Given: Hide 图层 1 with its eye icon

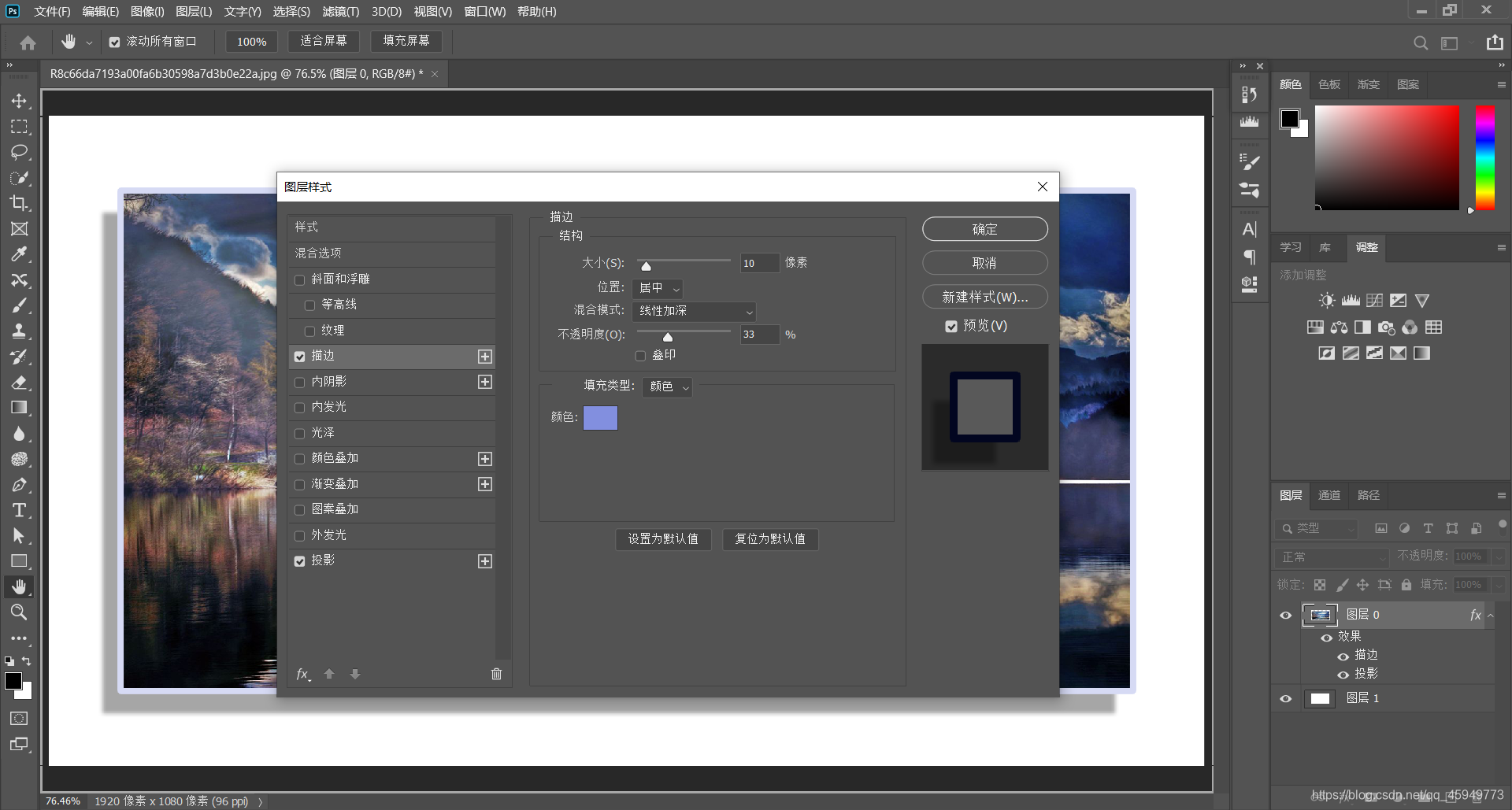Looking at the screenshot, I should tap(1286, 699).
